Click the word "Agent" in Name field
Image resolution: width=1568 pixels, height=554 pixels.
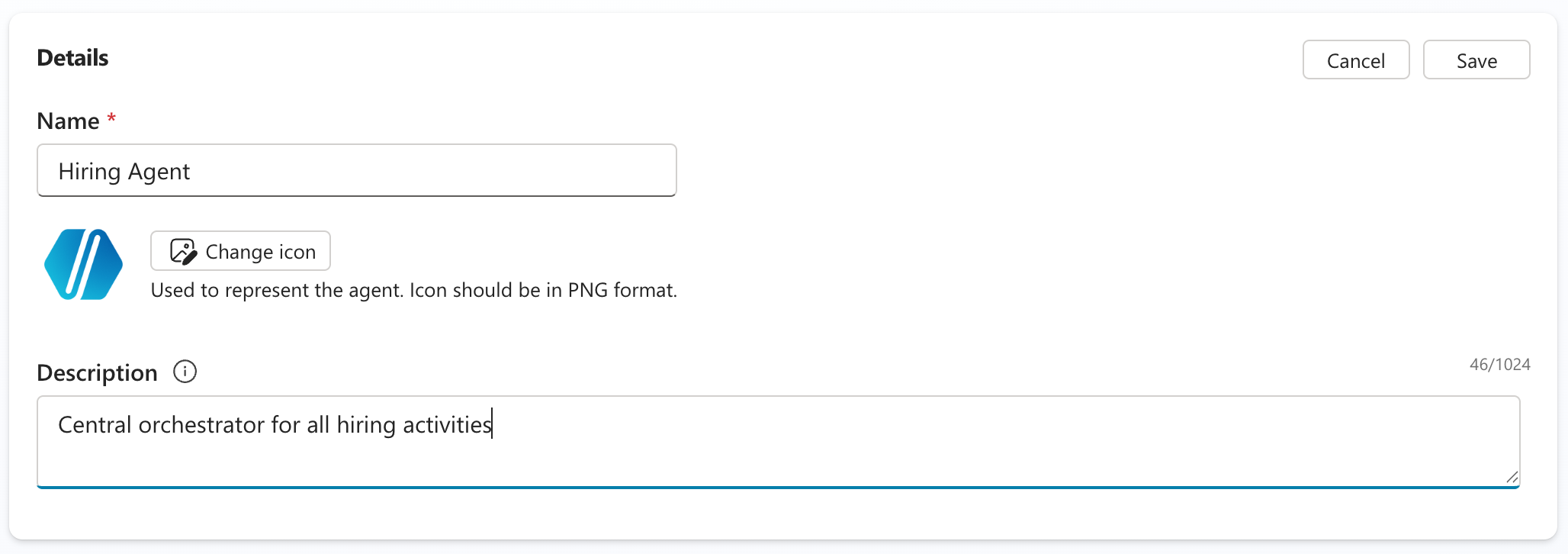tap(159, 172)
